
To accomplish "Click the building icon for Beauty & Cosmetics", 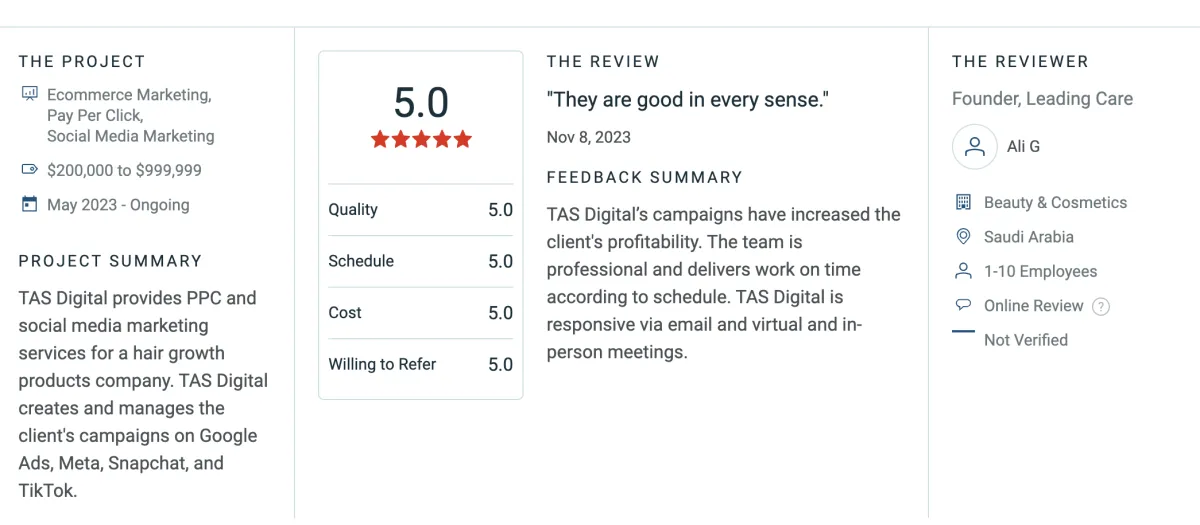I will [x=963, y=202].
